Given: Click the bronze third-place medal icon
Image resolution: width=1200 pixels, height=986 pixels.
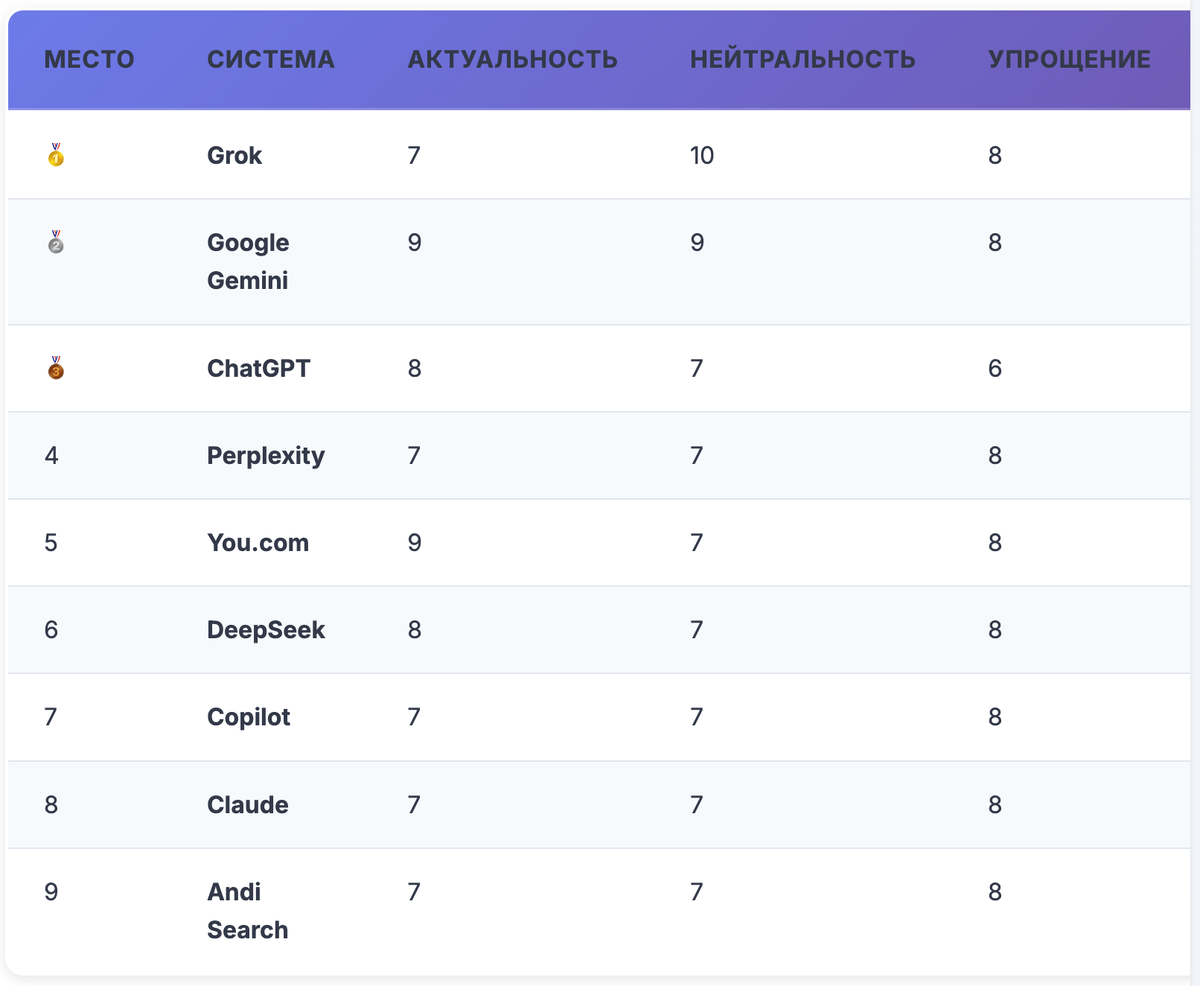Looking at the screenshot, I should (56, 368).
